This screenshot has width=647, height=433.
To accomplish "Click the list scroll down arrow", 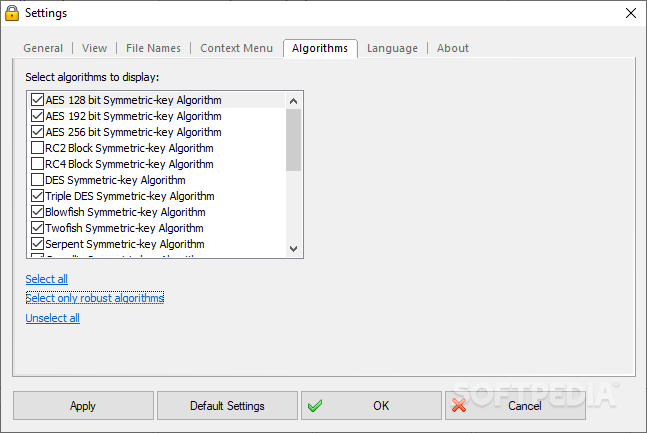I will (x=293, y=248).
